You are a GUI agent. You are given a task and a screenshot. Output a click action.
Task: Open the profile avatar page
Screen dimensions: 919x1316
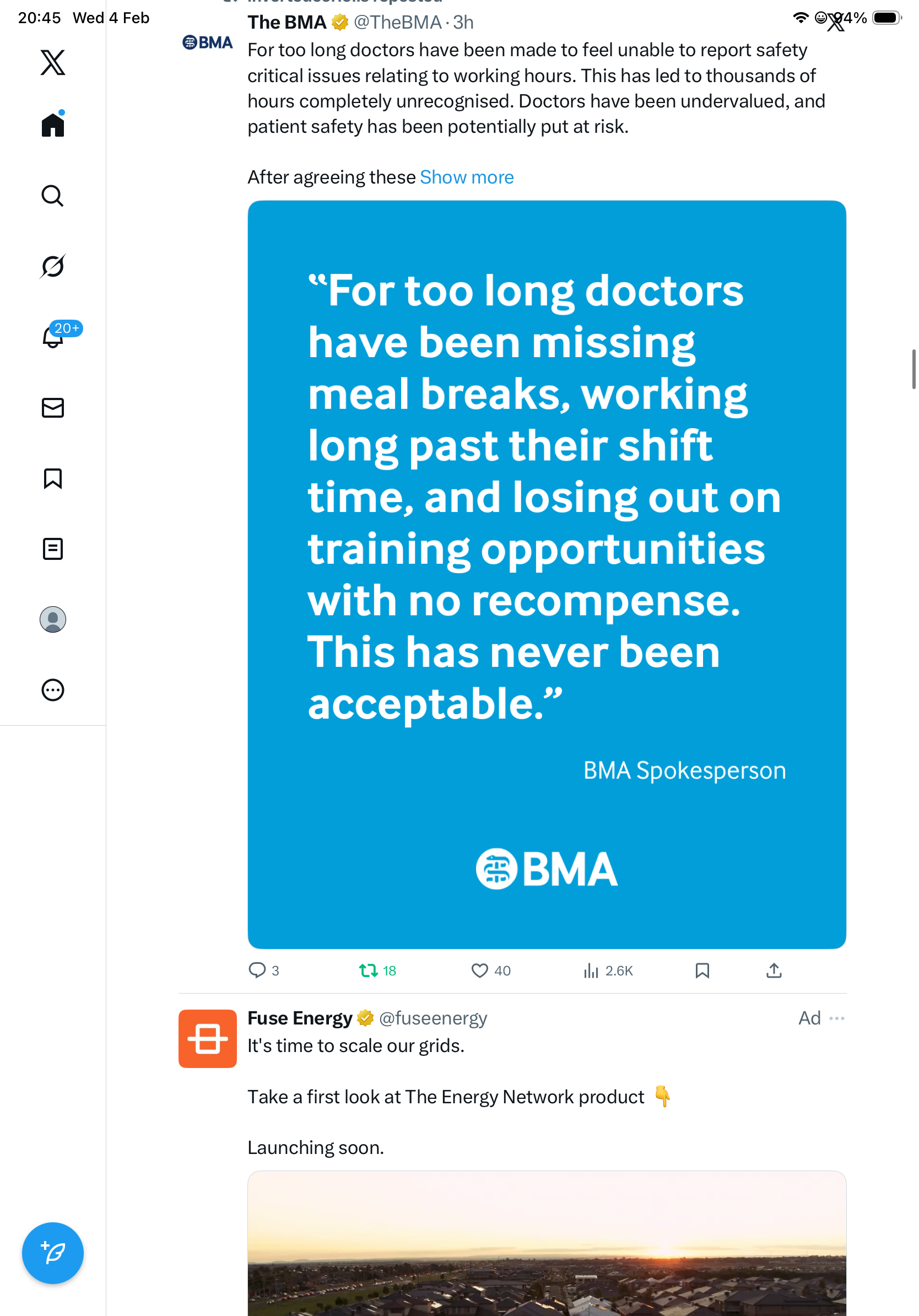53,619
